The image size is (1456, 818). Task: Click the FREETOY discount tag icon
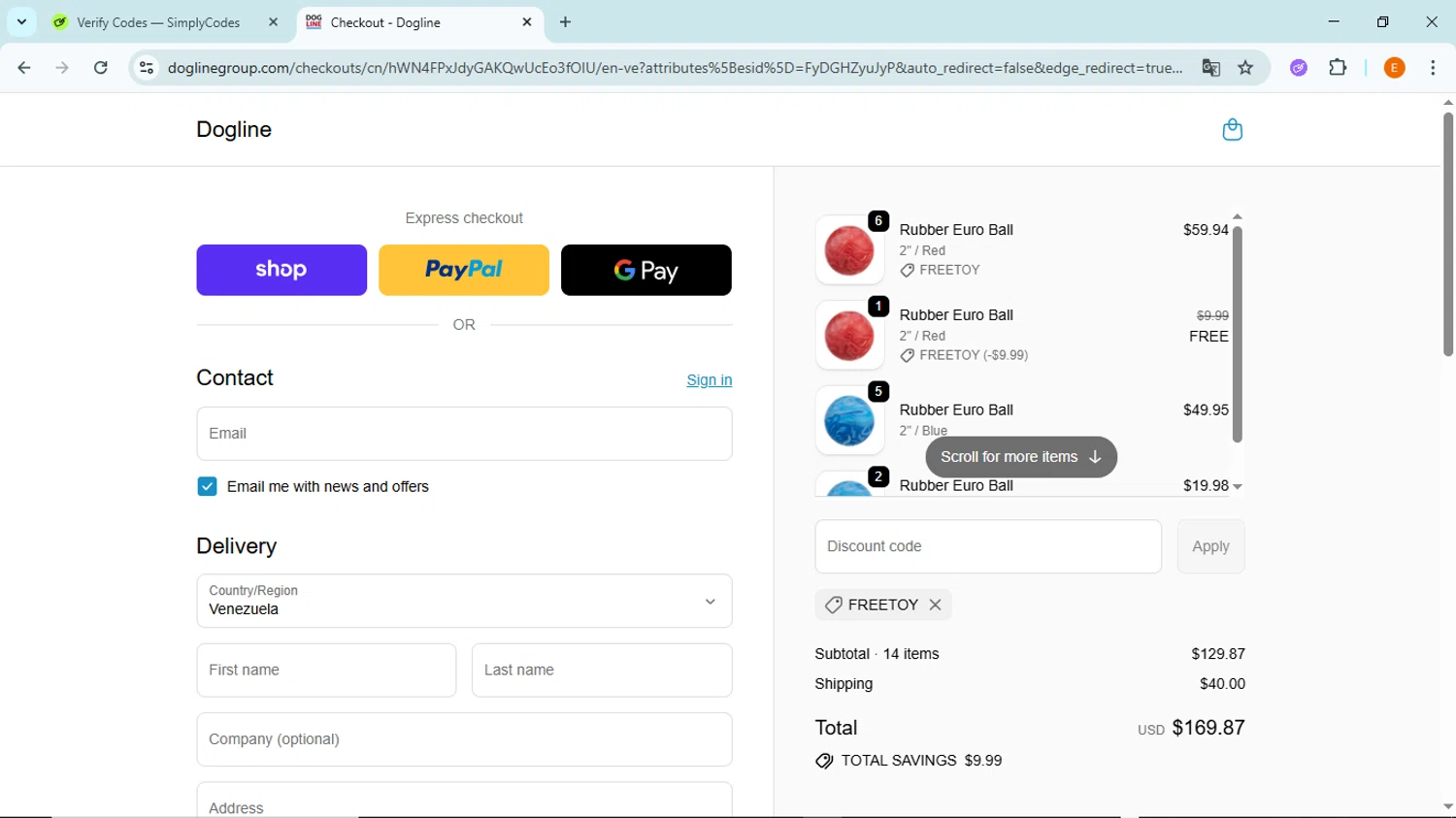[833, 605]
